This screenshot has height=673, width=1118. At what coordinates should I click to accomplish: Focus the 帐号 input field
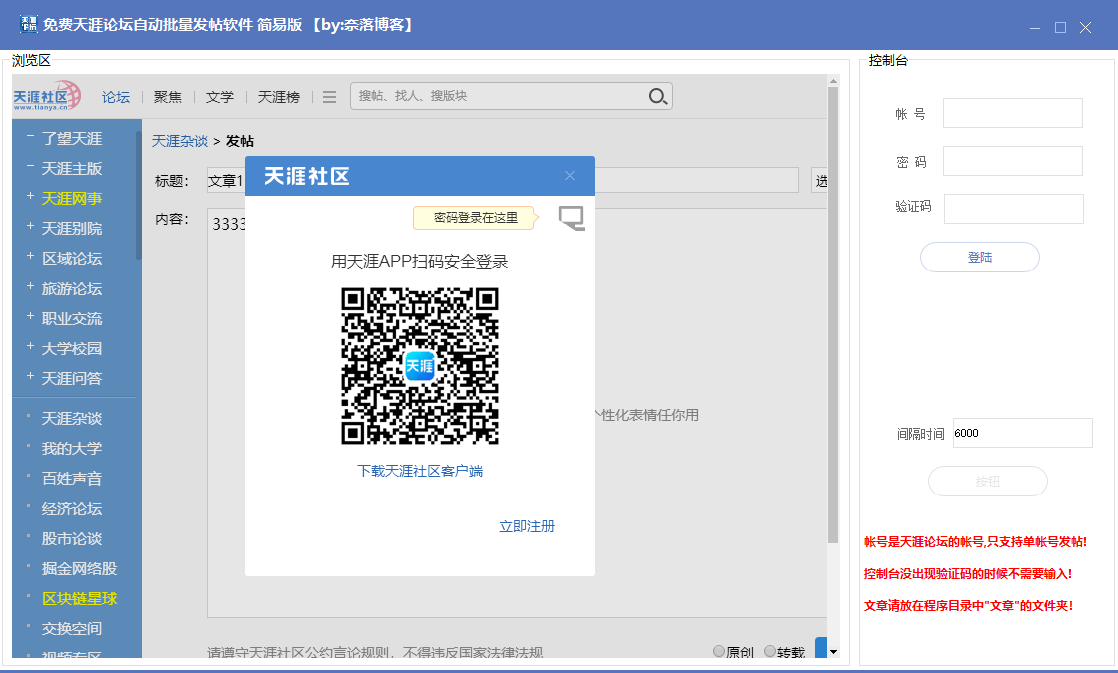click(x=1012, y=113)
